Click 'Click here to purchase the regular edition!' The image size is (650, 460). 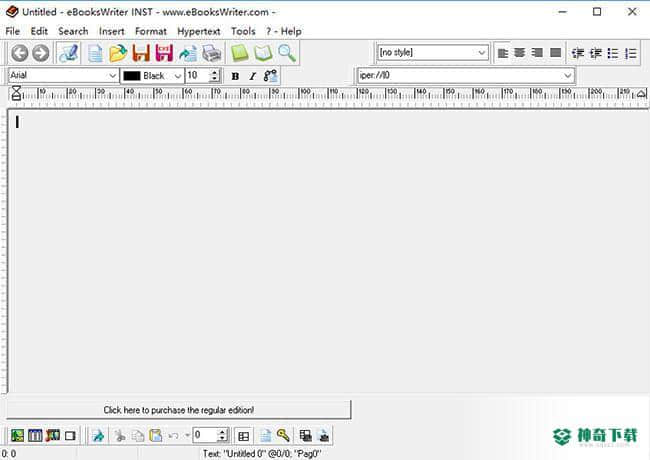click(179, 410)
